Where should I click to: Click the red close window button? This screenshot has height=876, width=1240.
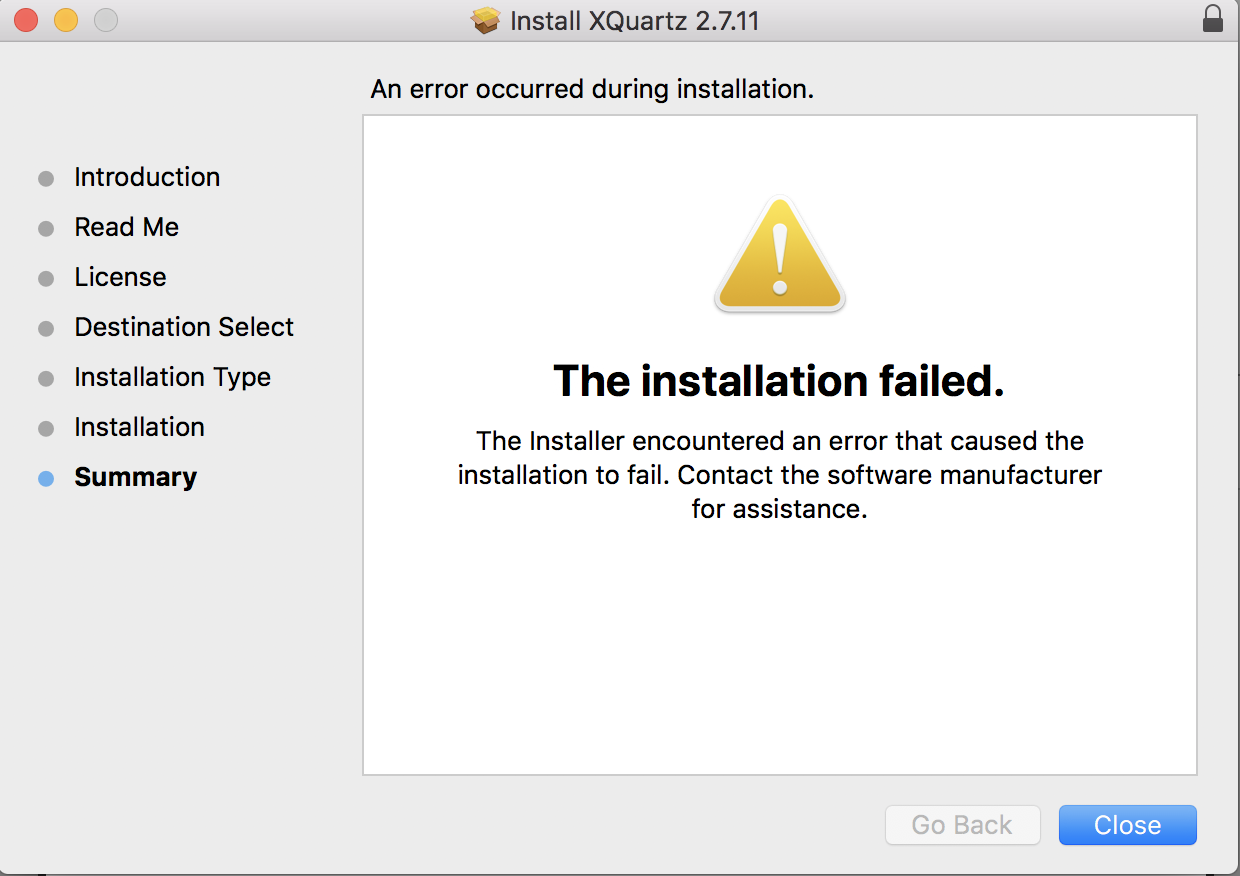coord(26,20)
